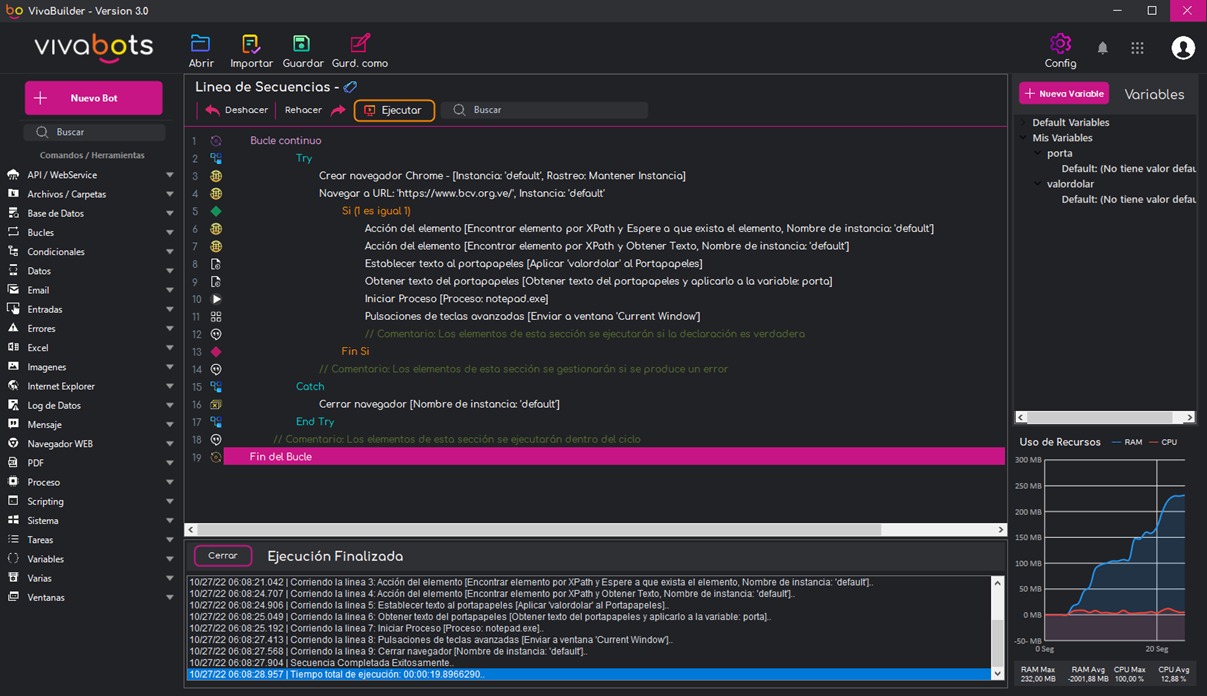1207x696 pixels.
Task: Select the Crear navegador Chrome line icon
Action: pos(216,176)
